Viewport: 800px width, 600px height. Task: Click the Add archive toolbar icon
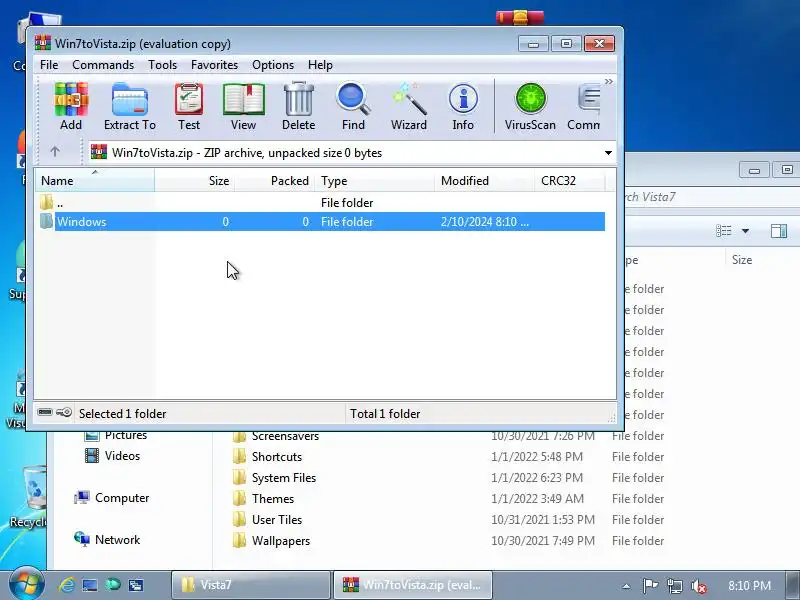click(x=71, y=106)
